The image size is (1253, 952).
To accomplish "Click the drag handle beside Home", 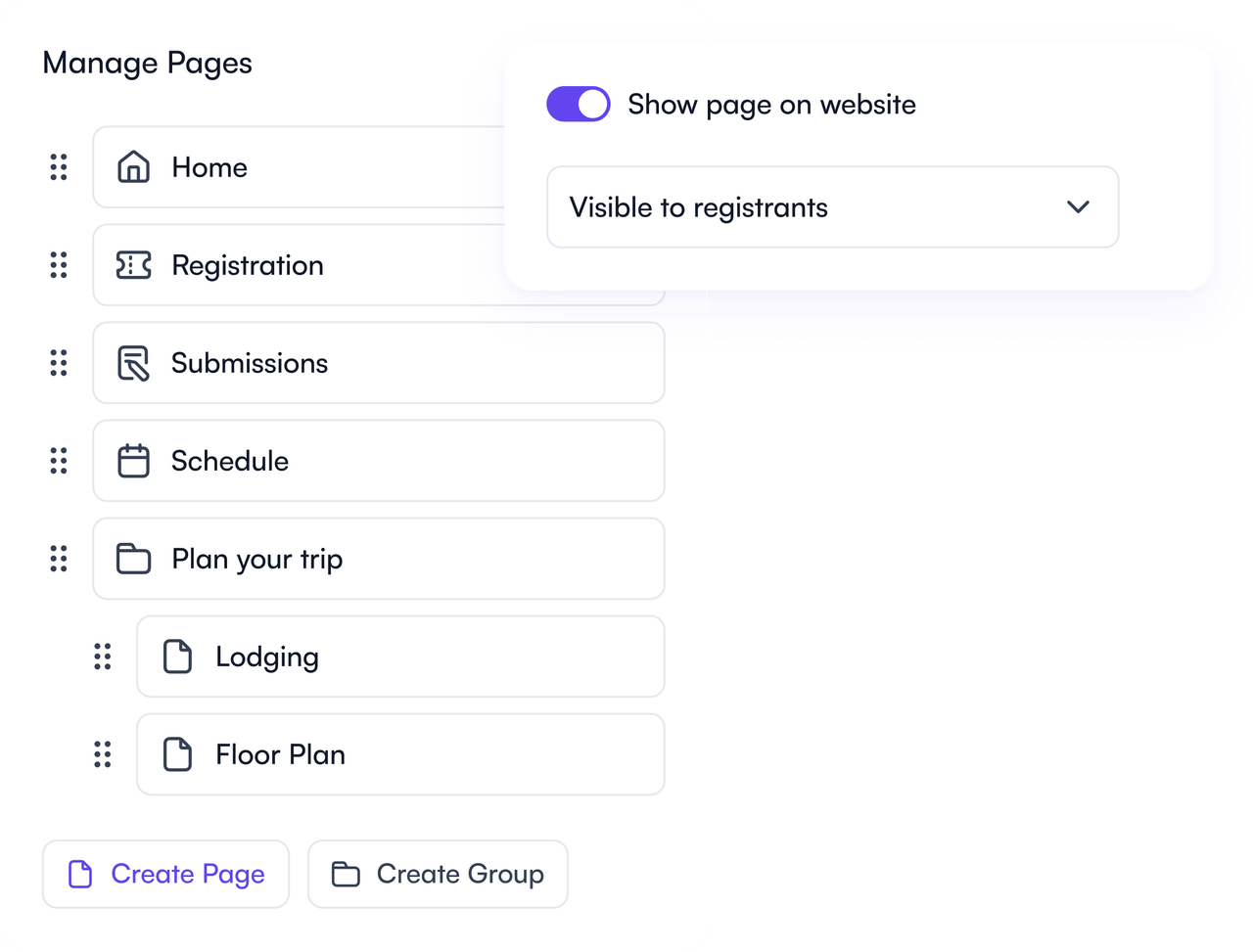I will tap(59, 167).
